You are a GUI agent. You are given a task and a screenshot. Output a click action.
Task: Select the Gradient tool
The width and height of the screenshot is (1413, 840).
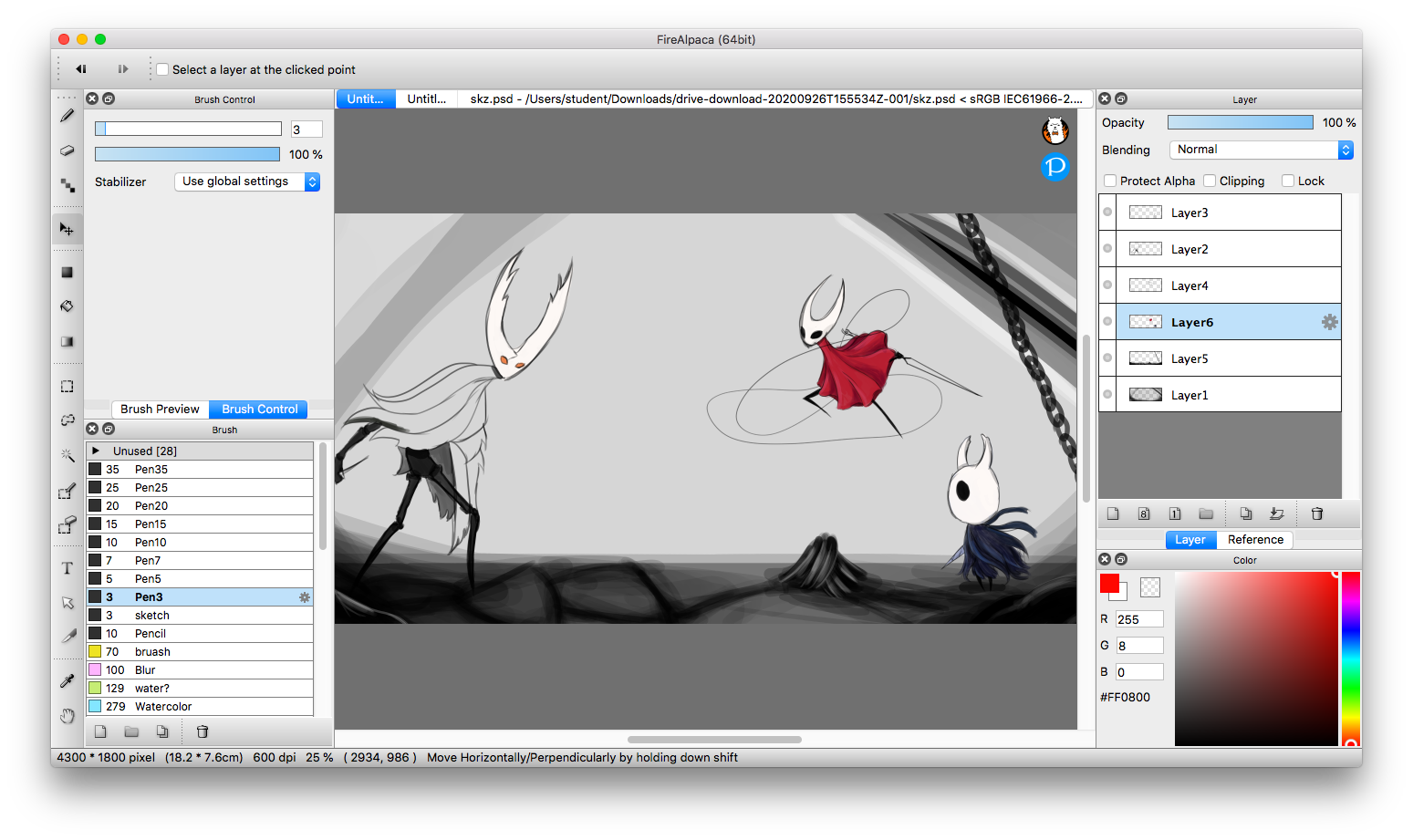point(67,342)
